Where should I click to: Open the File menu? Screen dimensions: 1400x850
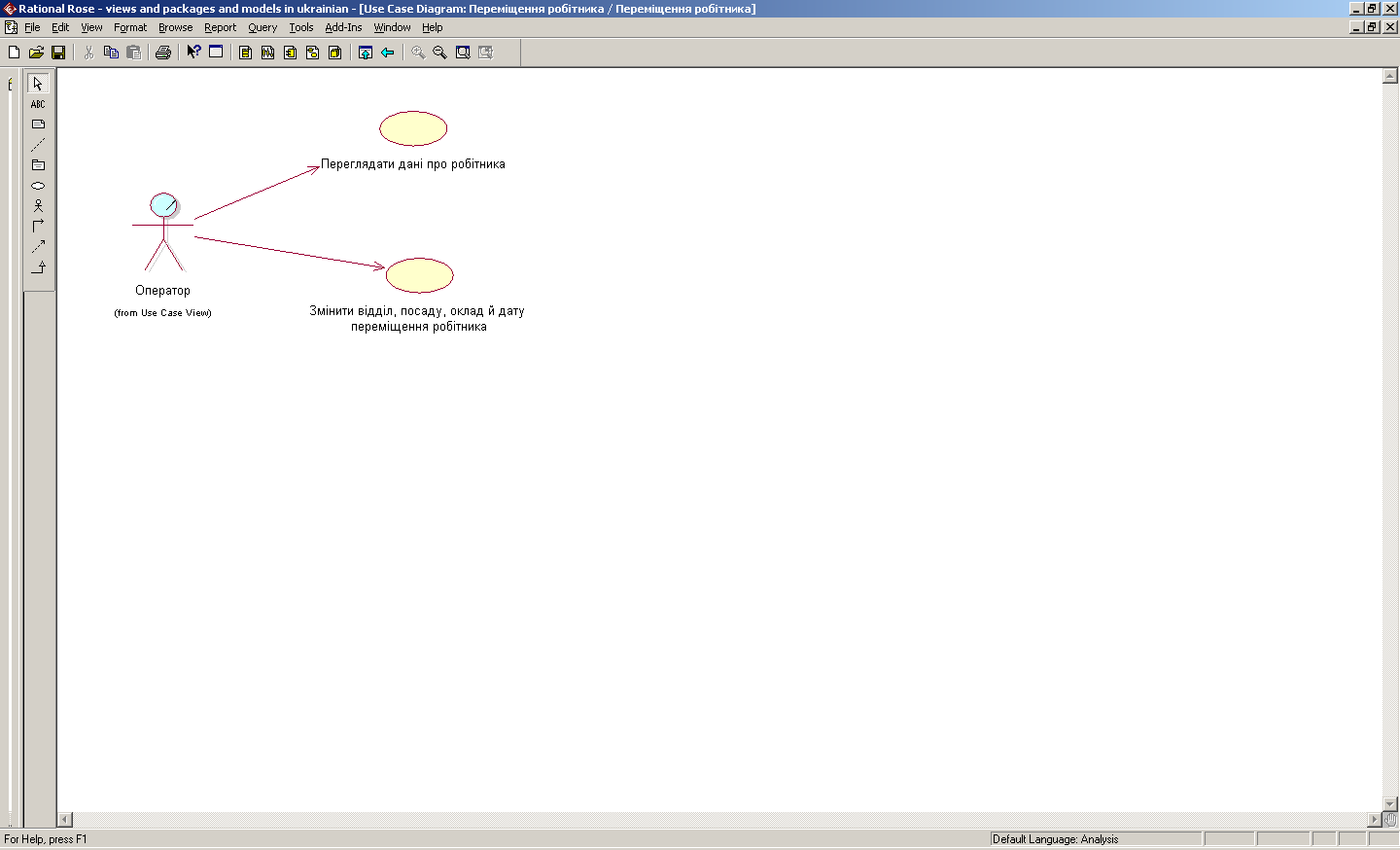[x=32, y=27]
